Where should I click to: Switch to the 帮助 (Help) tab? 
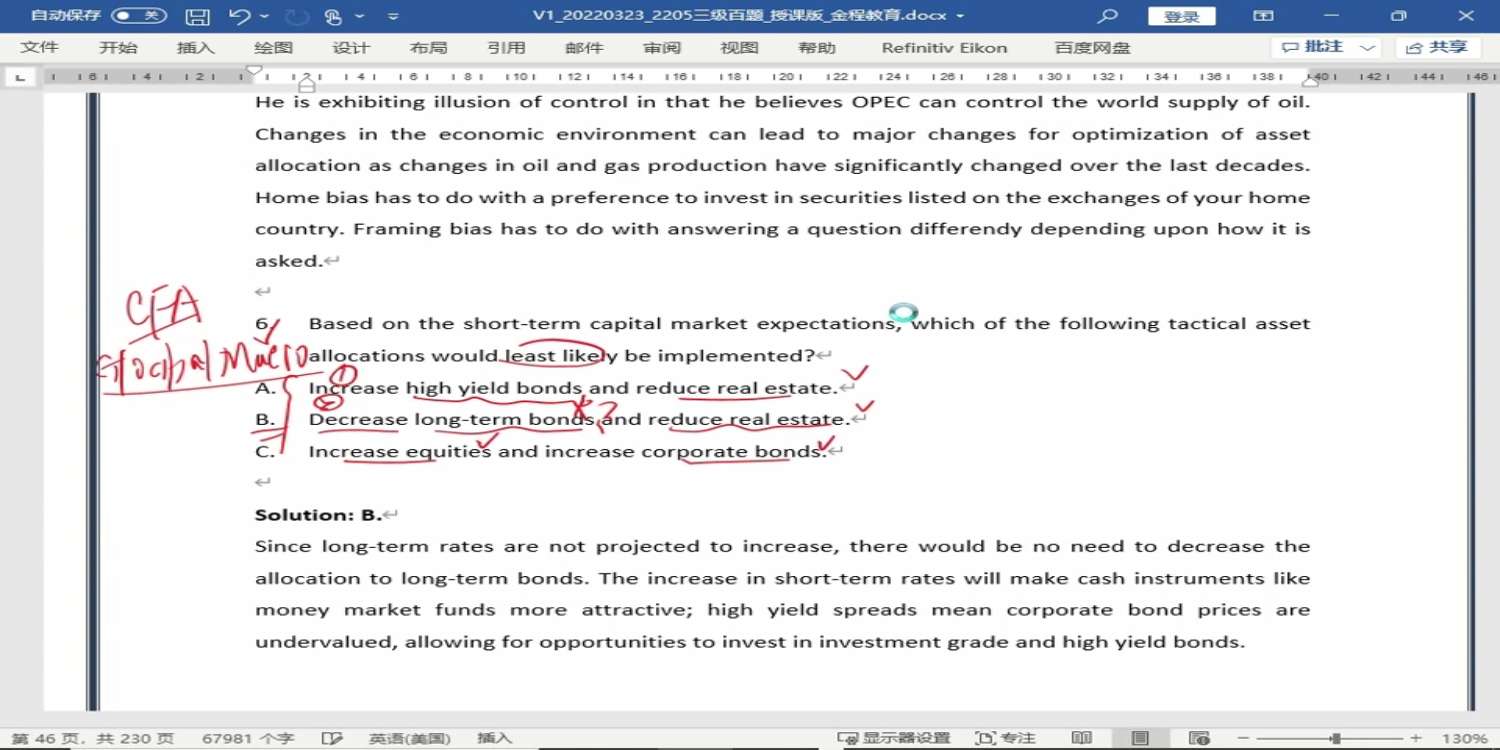click(817, 48)
